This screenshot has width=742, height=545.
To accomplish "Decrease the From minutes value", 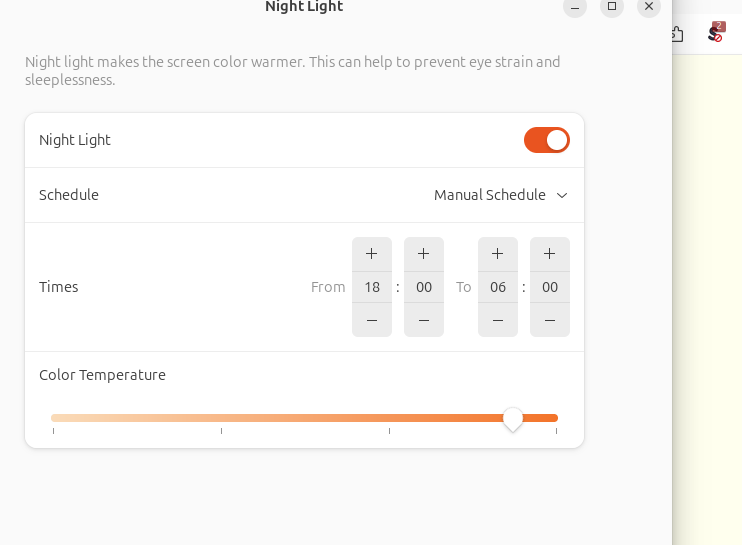I will [x=424, y=320].
